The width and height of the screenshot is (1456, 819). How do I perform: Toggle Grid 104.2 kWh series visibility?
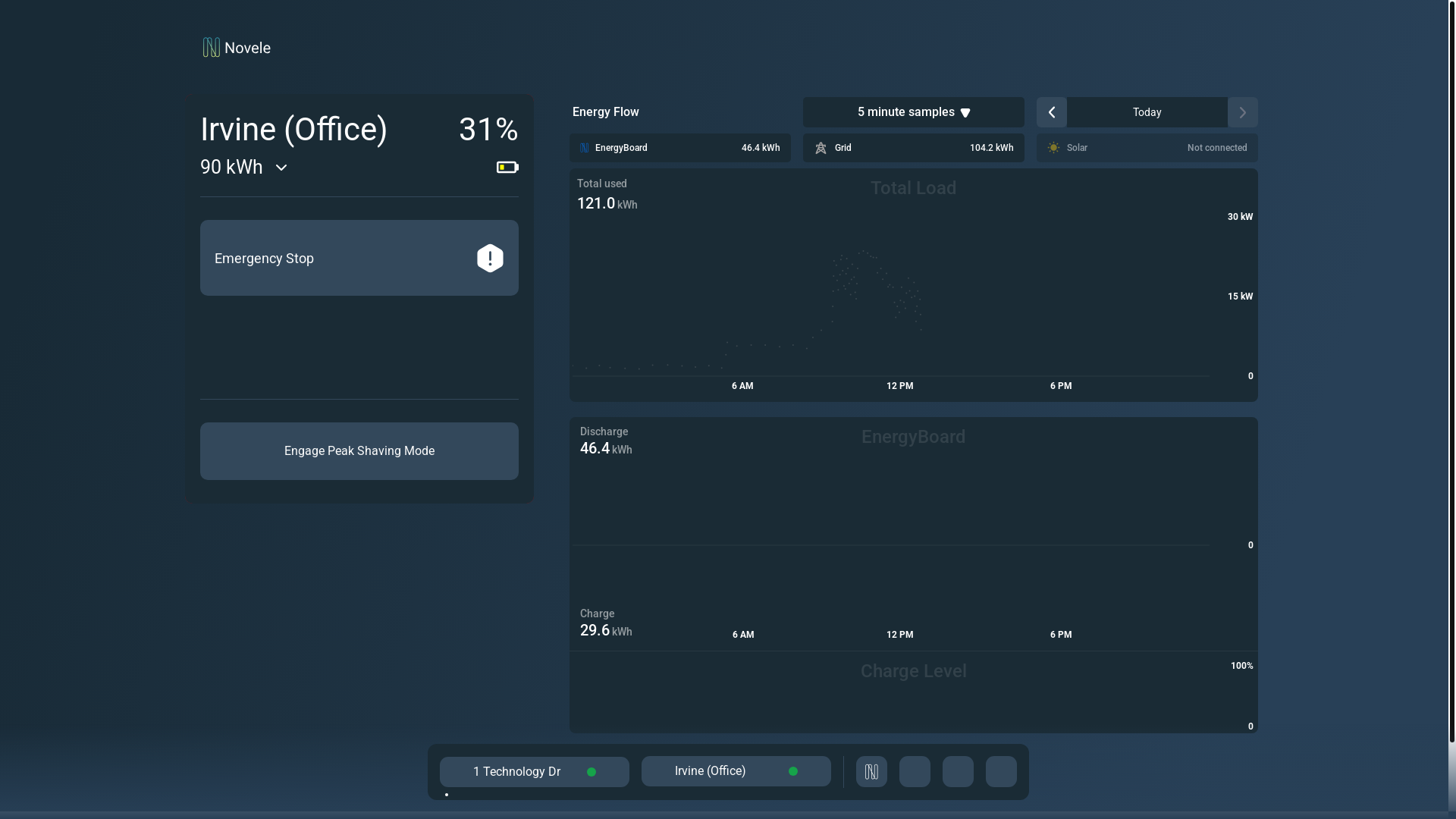913,148
